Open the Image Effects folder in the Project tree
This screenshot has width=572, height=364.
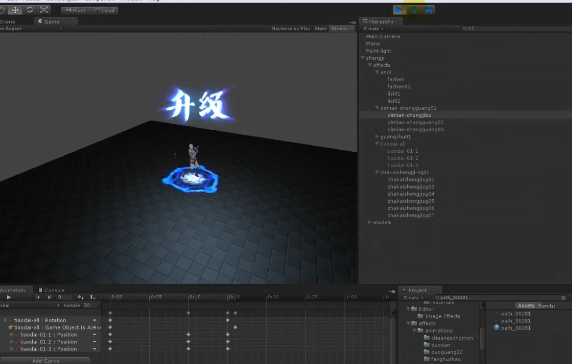440,316
